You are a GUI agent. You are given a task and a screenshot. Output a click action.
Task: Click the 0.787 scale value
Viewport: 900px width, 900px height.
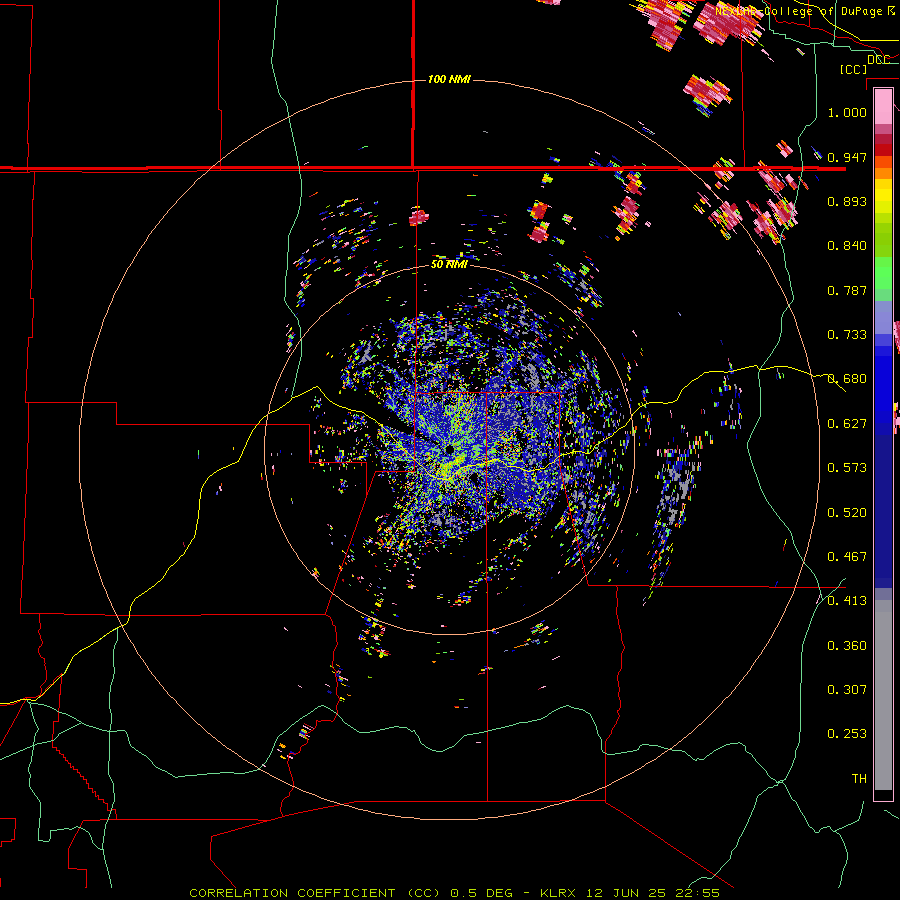(x=847, y=290)
